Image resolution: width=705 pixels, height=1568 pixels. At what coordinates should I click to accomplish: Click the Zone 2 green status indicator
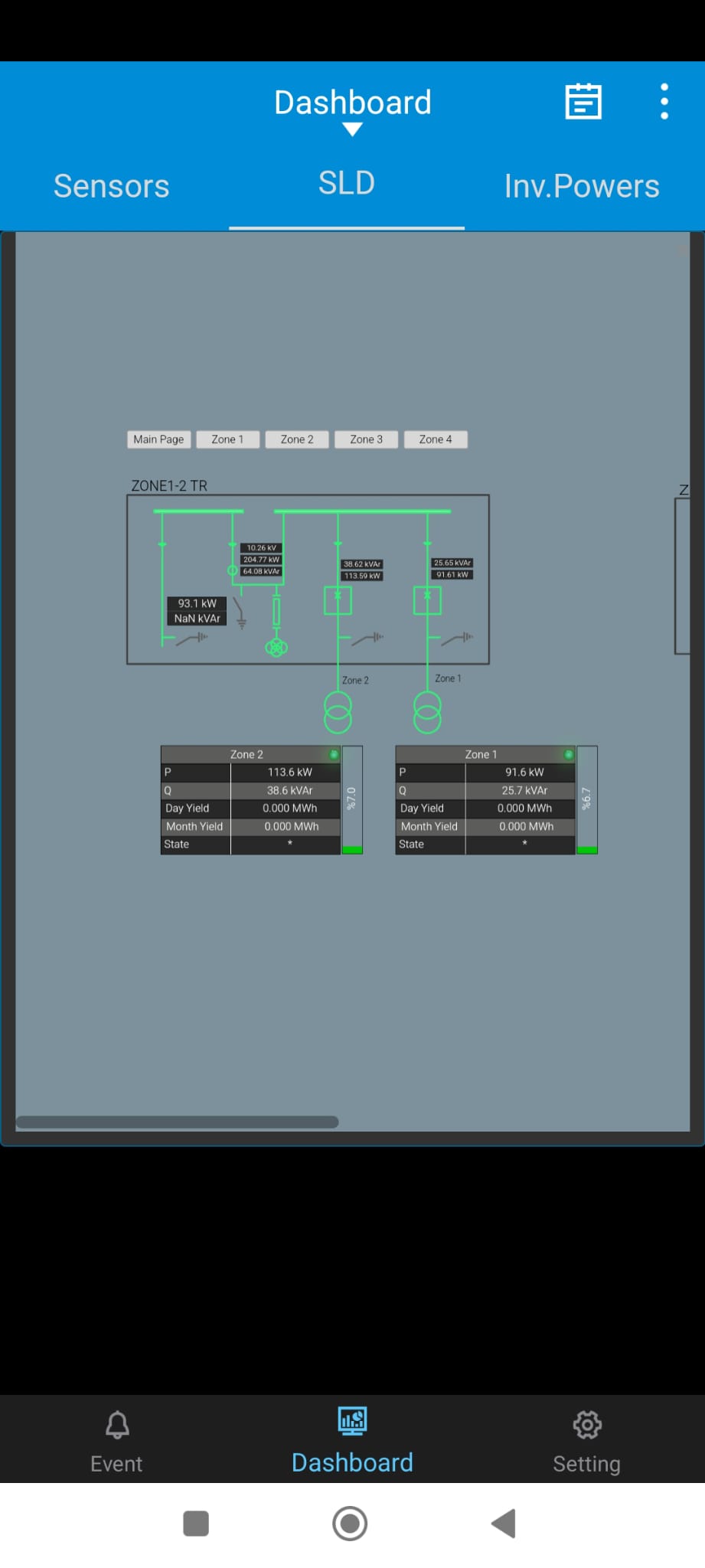click(x=334, y=755)
